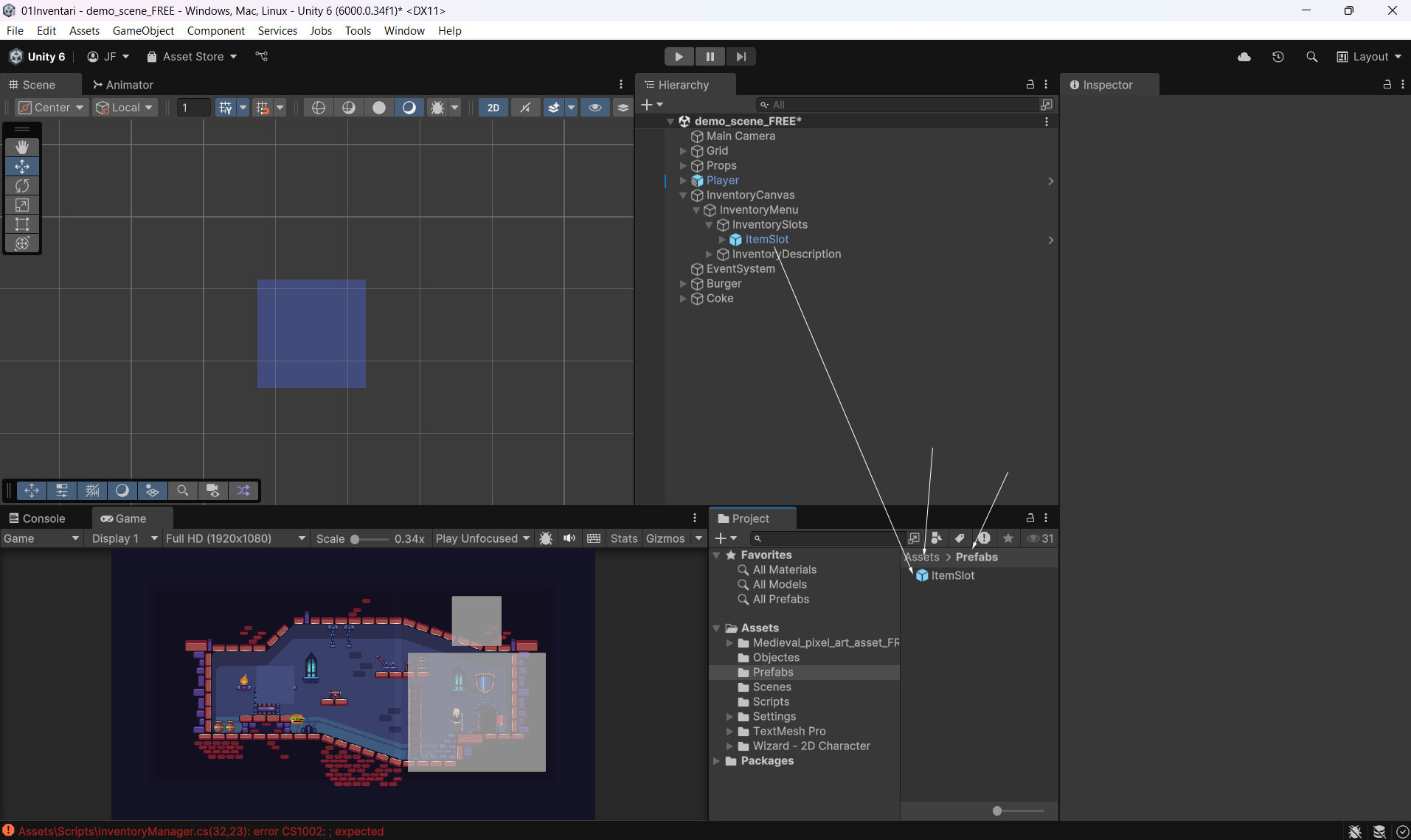1411x840 pixels.
Task: Open the Layout dropdown
Action: point(1369,57)
